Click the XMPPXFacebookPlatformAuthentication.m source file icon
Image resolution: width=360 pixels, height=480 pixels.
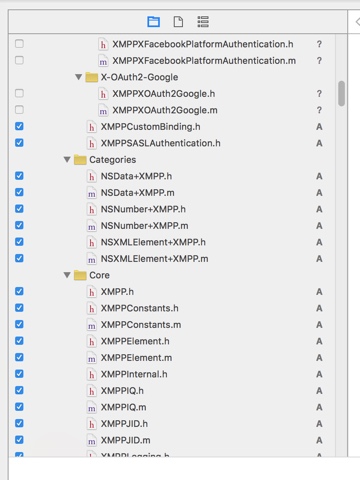[x=103, y=61]
